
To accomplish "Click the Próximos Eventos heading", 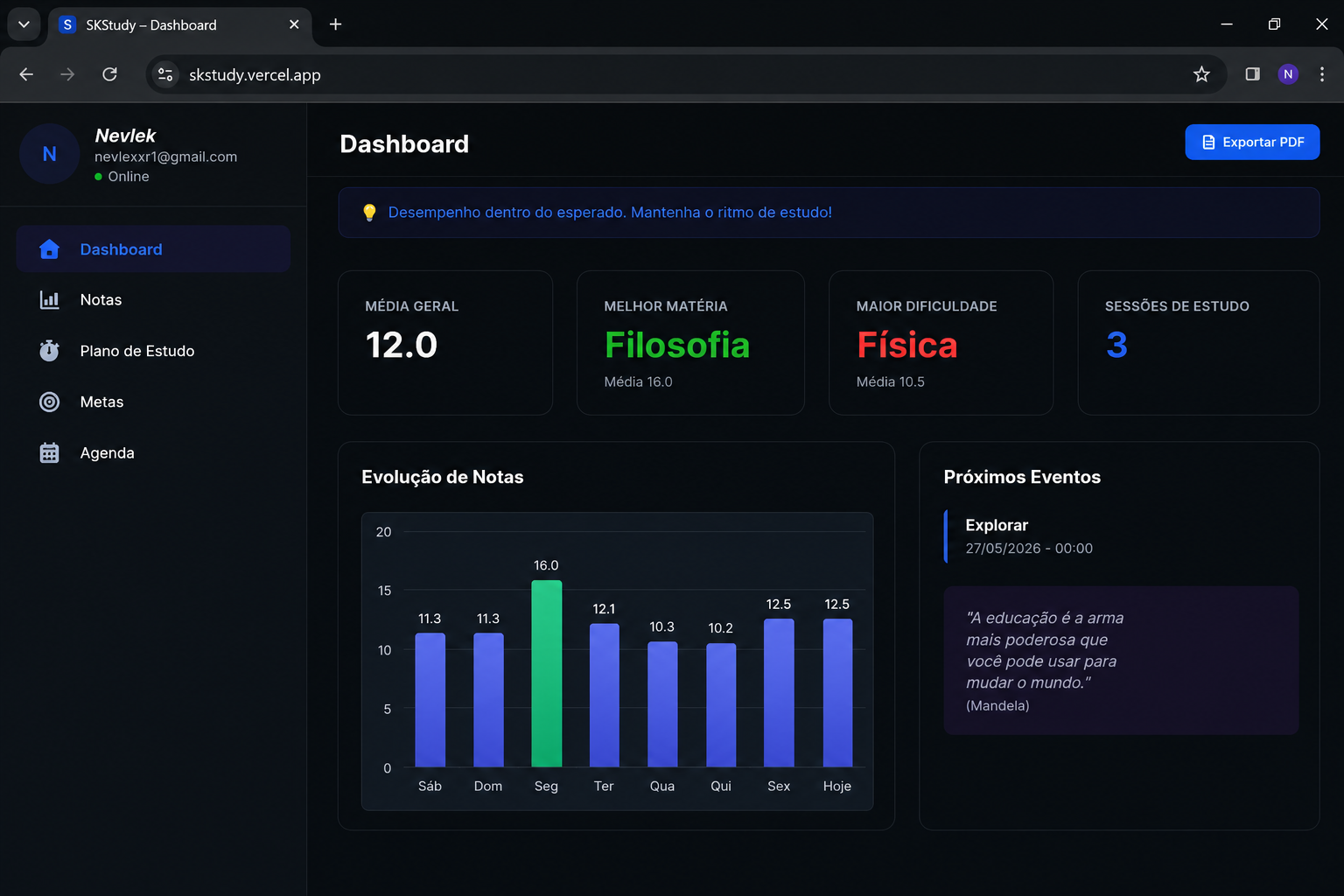I will [x=1022, y=477].
